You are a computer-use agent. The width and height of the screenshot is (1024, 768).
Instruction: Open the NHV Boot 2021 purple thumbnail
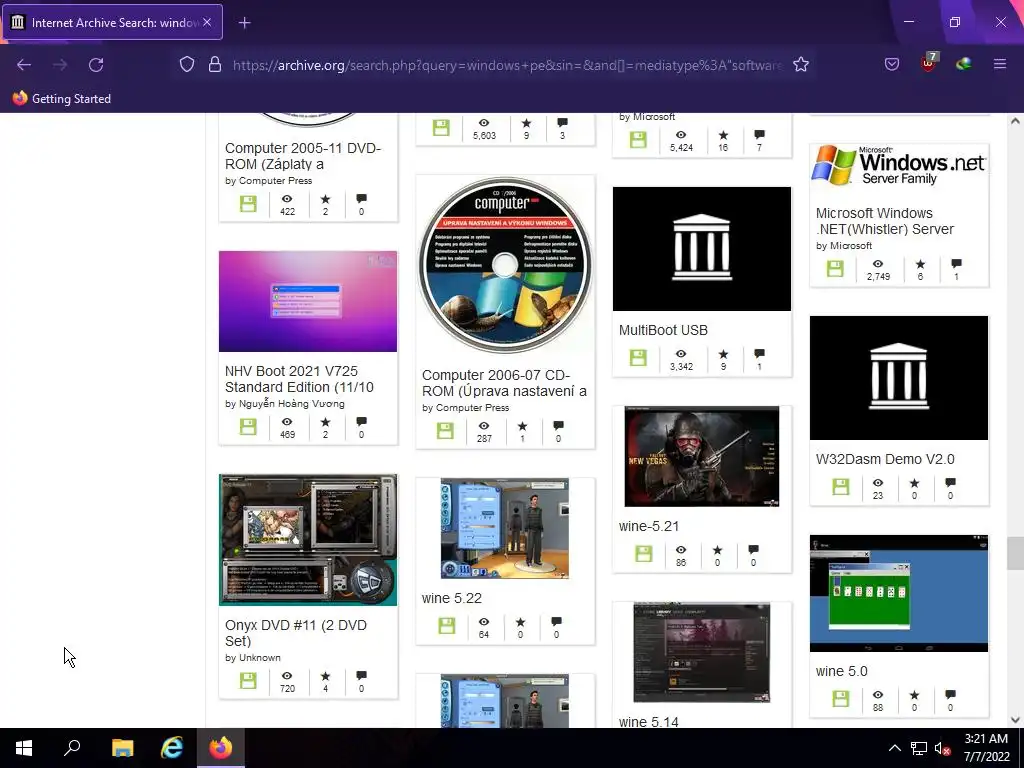click(308, 301)
